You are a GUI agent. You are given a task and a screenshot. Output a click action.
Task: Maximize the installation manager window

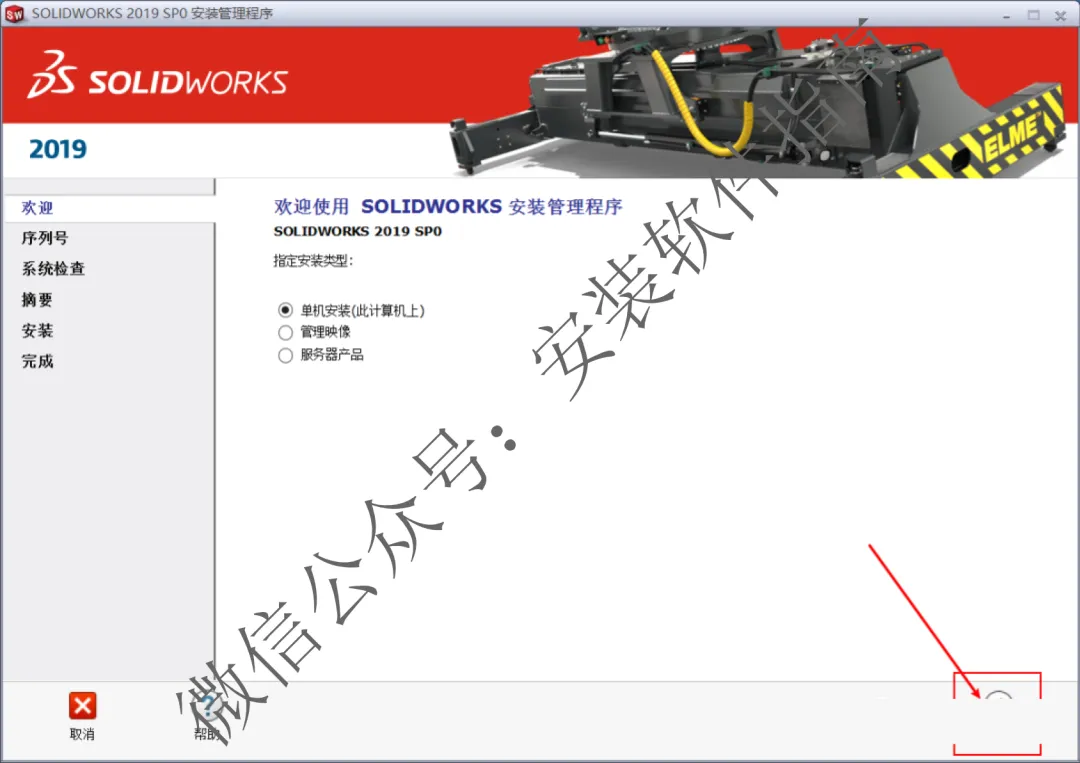click(1033, 15)
